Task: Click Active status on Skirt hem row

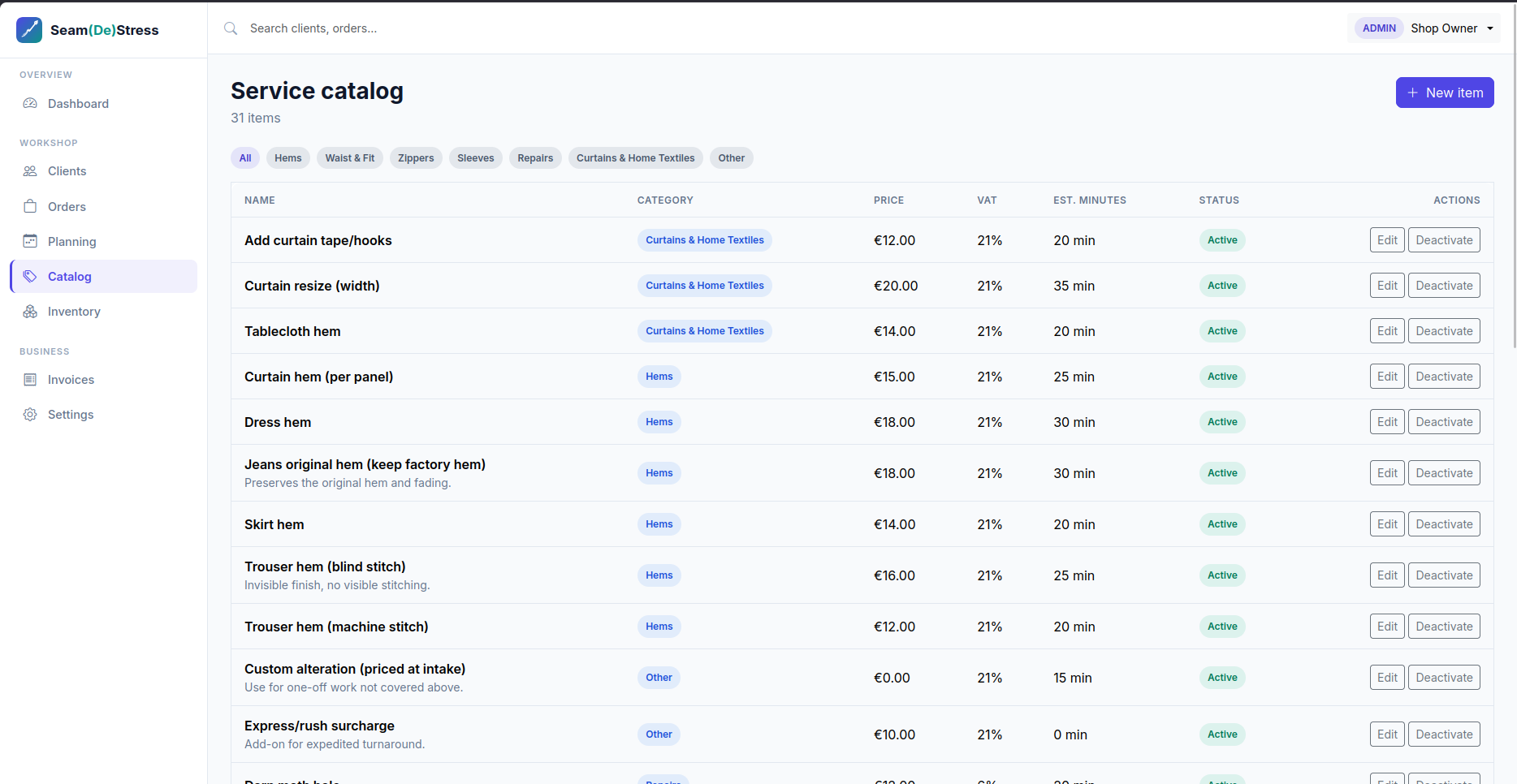Action: (x=1222, y=524)
